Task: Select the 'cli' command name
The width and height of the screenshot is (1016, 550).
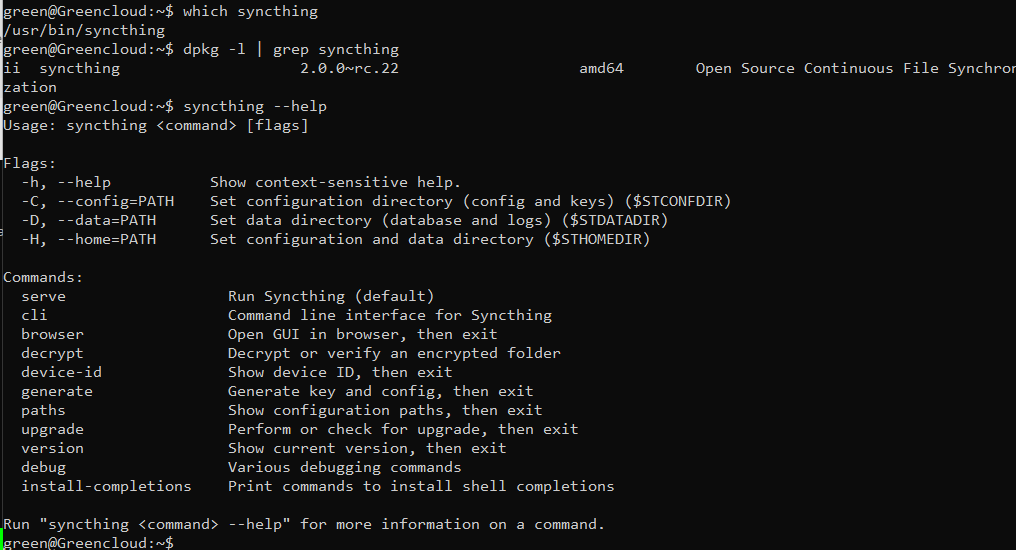Action: coord(34,315)
